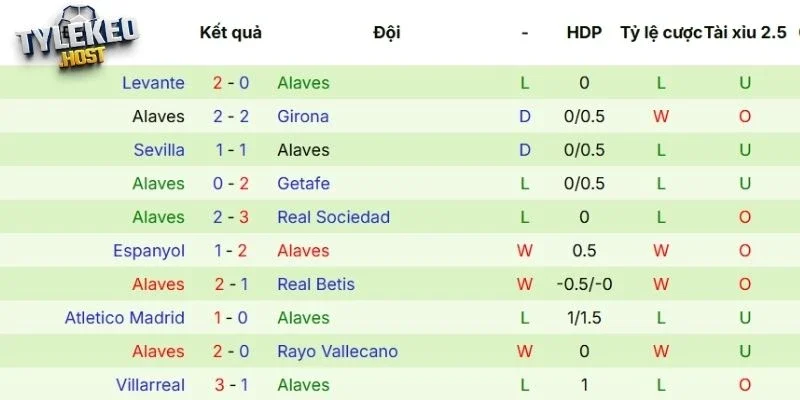Select the Real Sociedad team link
This screenshot has height=400, width=800.
[333, 217]
